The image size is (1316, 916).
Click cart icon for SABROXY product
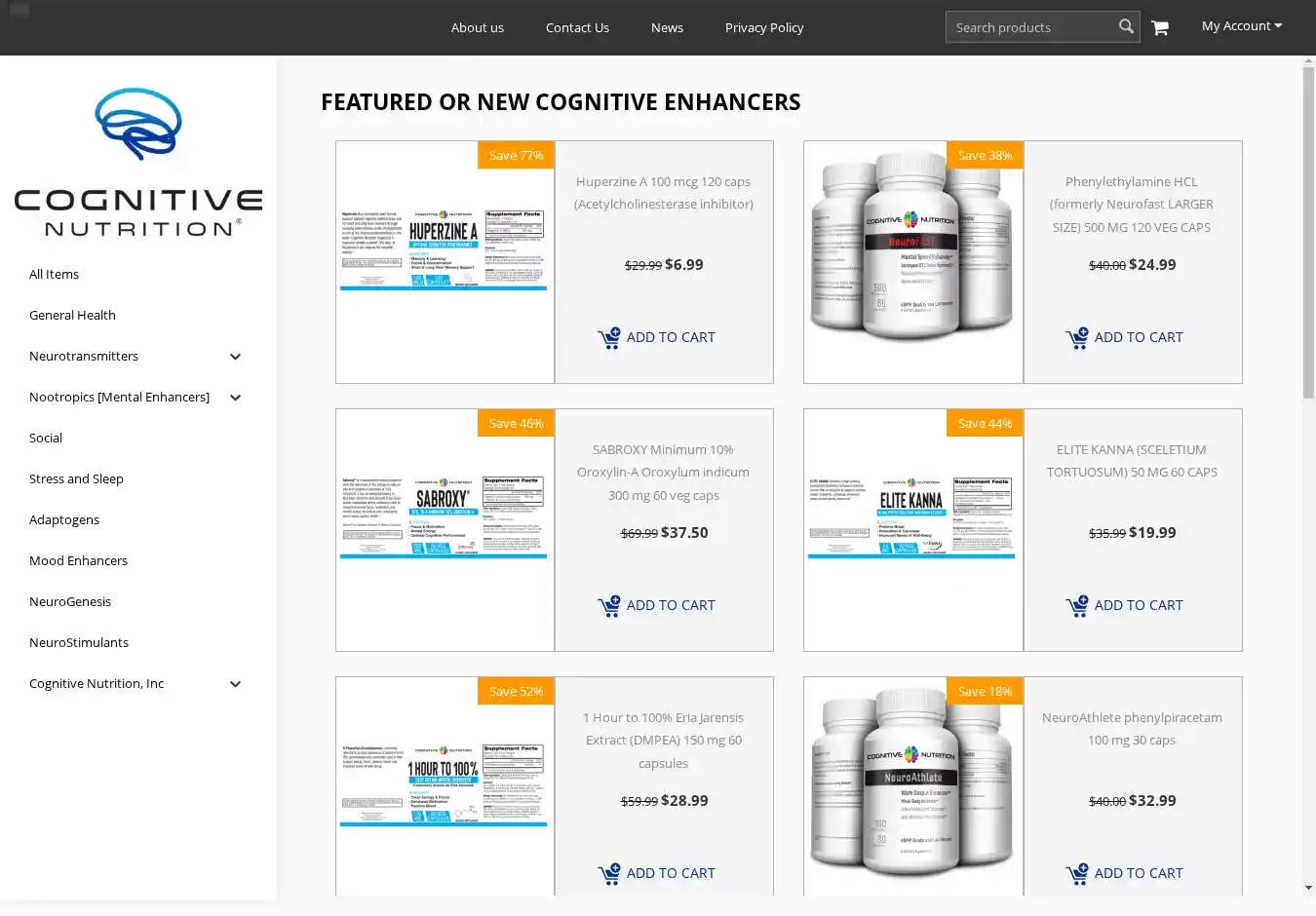click(609, 606)
